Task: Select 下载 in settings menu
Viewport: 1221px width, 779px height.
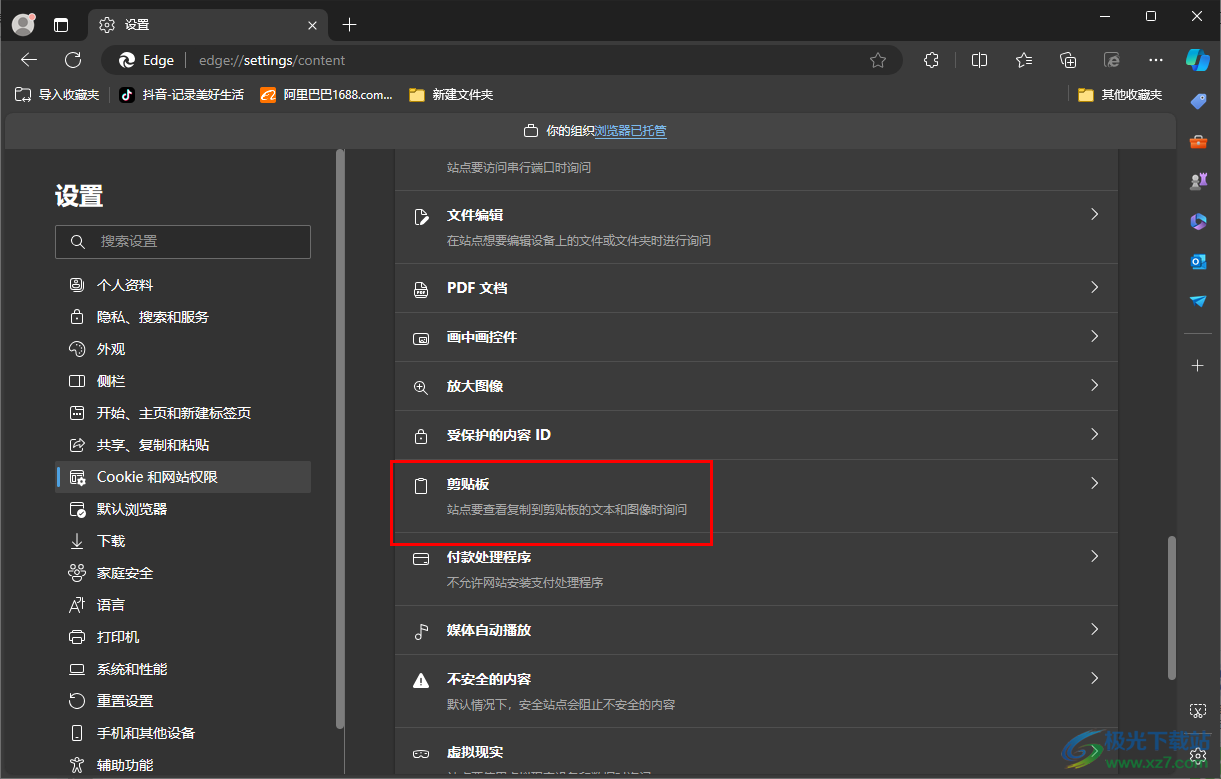Action: [183, 541]
